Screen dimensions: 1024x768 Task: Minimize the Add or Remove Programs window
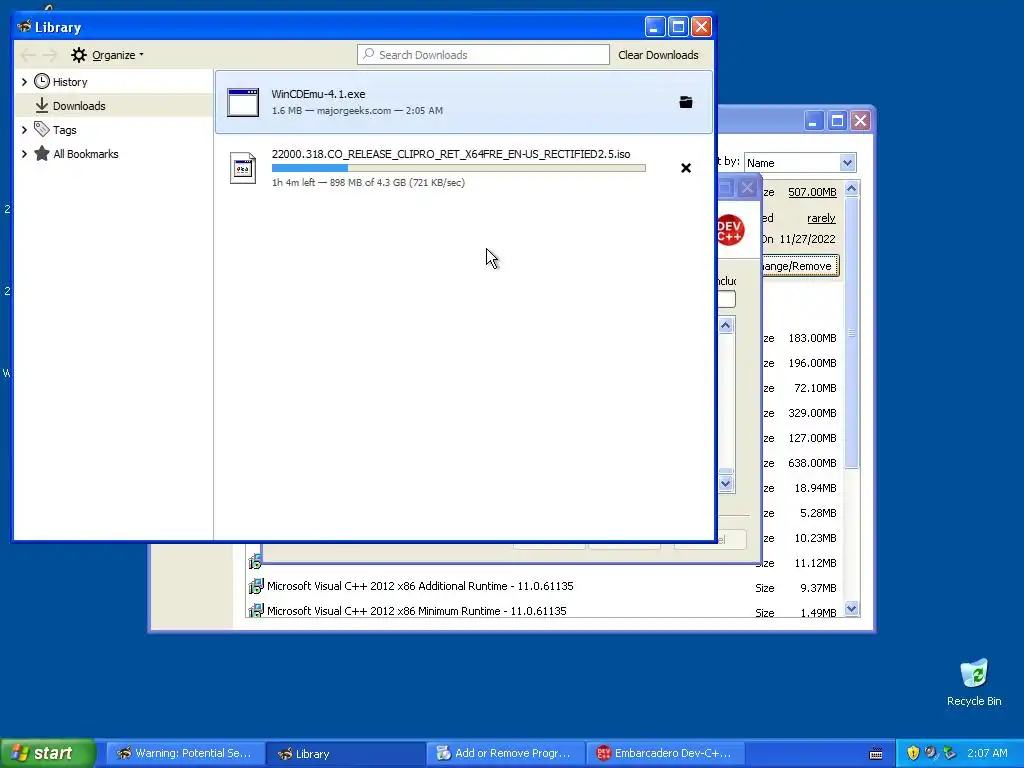(813, 121)
